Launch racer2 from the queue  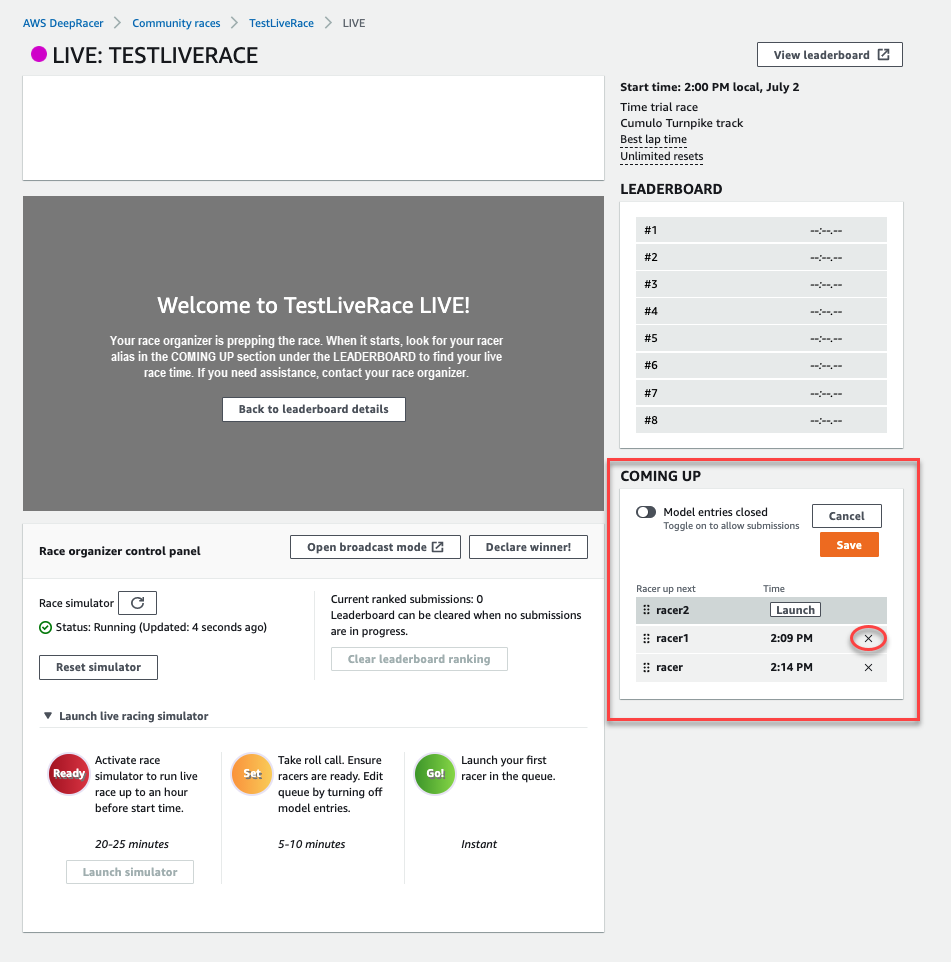click(795, 610)
